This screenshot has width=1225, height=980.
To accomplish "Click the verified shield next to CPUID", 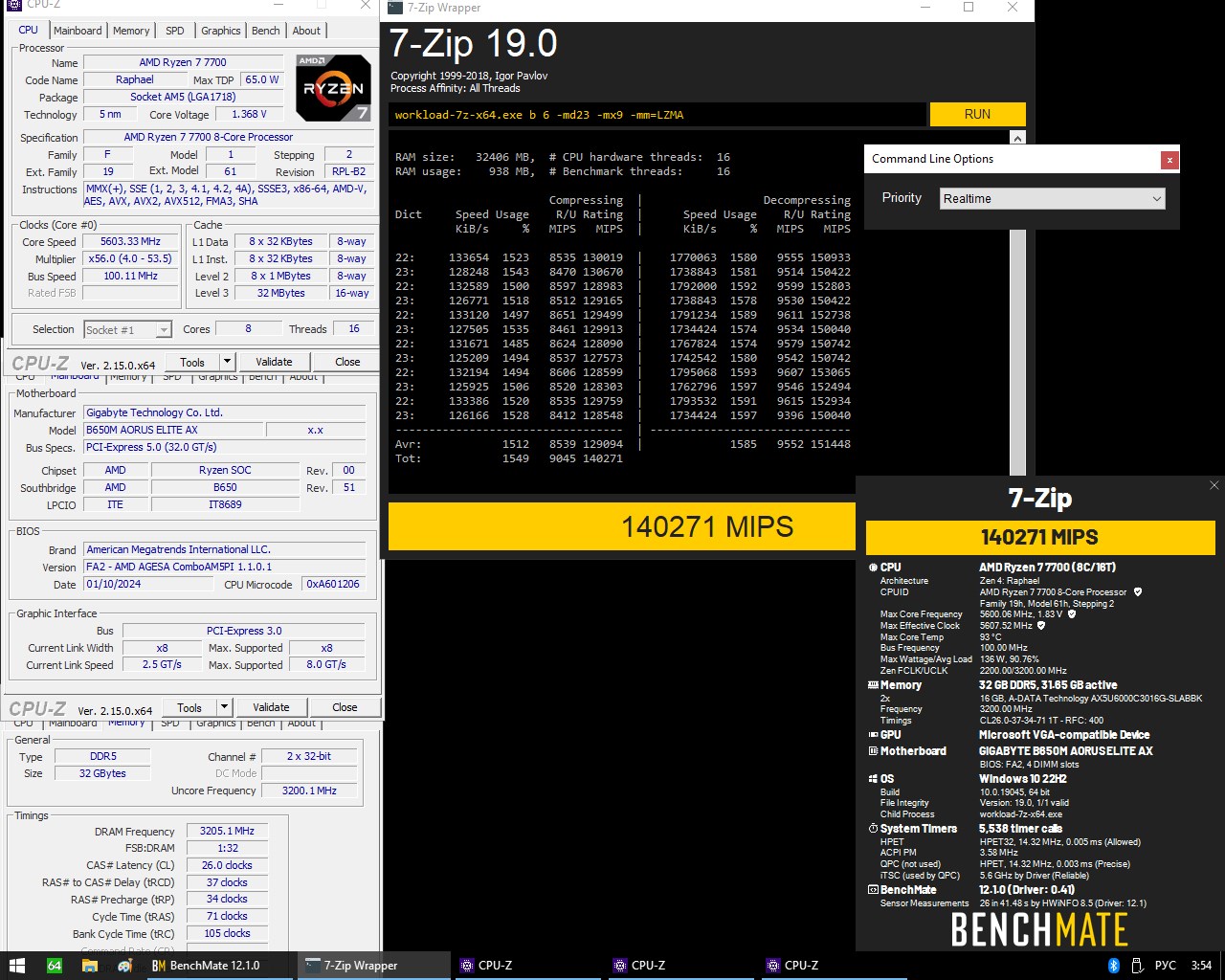I will (1138, 592).
